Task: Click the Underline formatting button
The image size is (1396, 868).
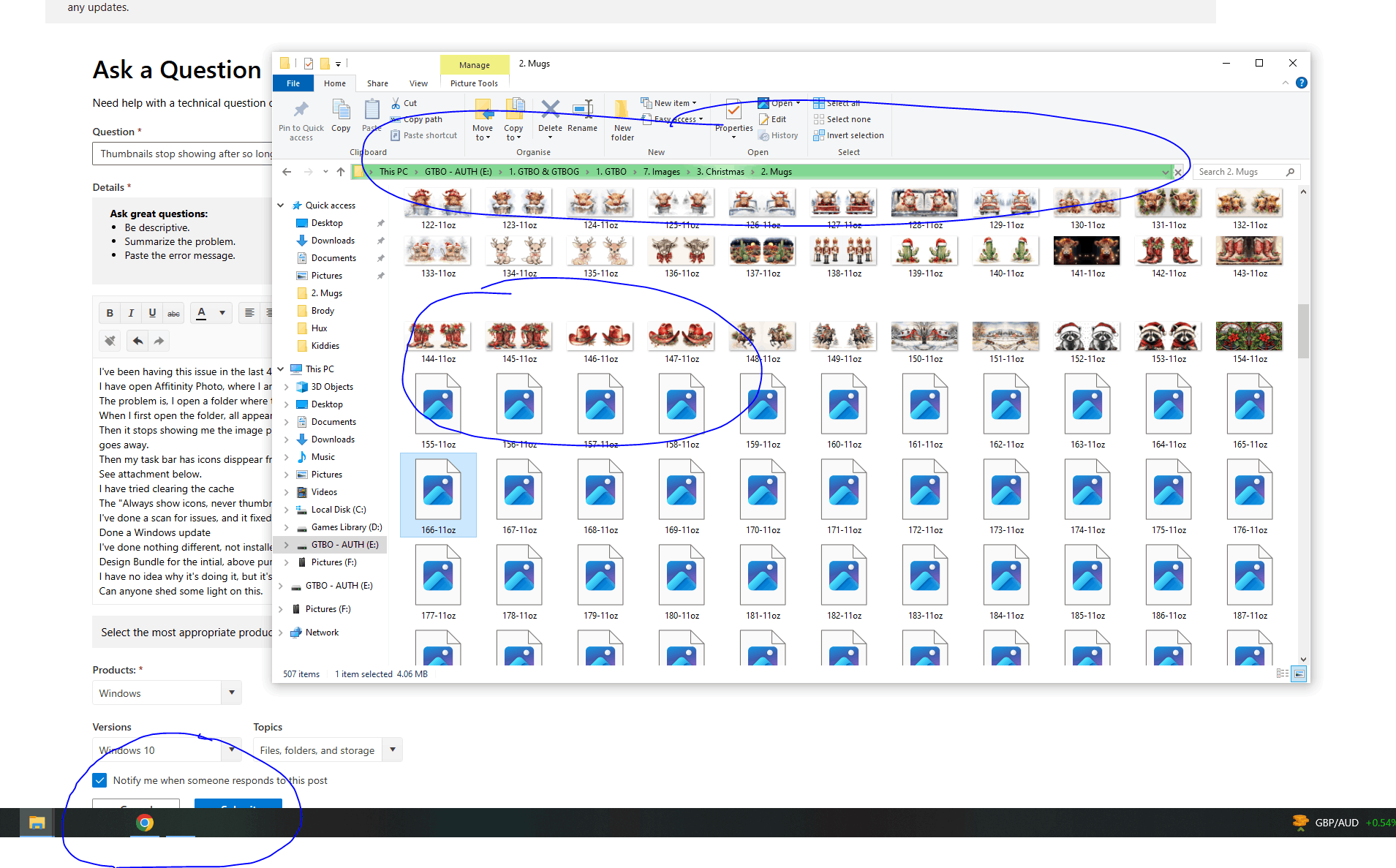Action: [x=152, y=313]
